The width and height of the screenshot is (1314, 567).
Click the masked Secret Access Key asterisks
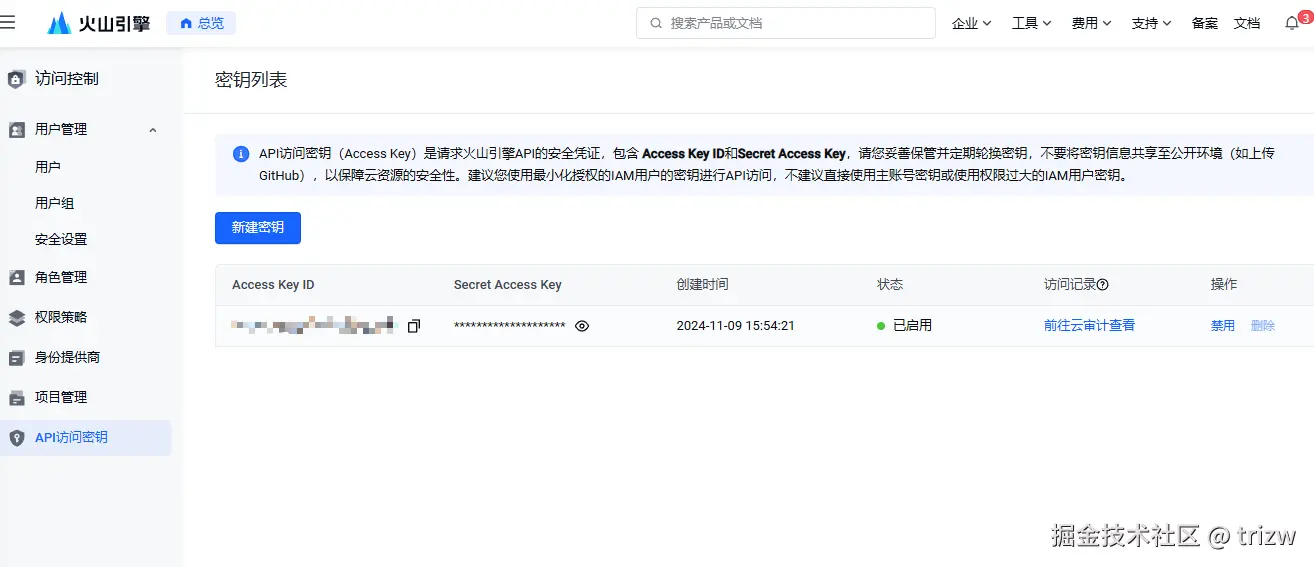[510, 327]
